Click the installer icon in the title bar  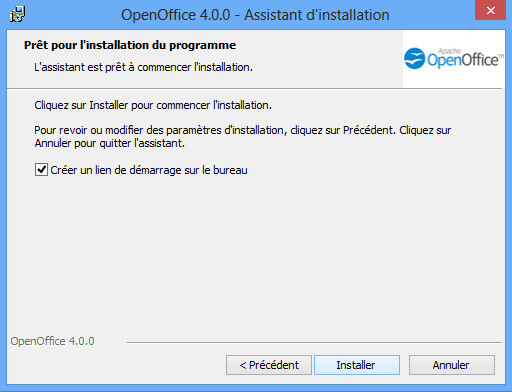[17, 14]
